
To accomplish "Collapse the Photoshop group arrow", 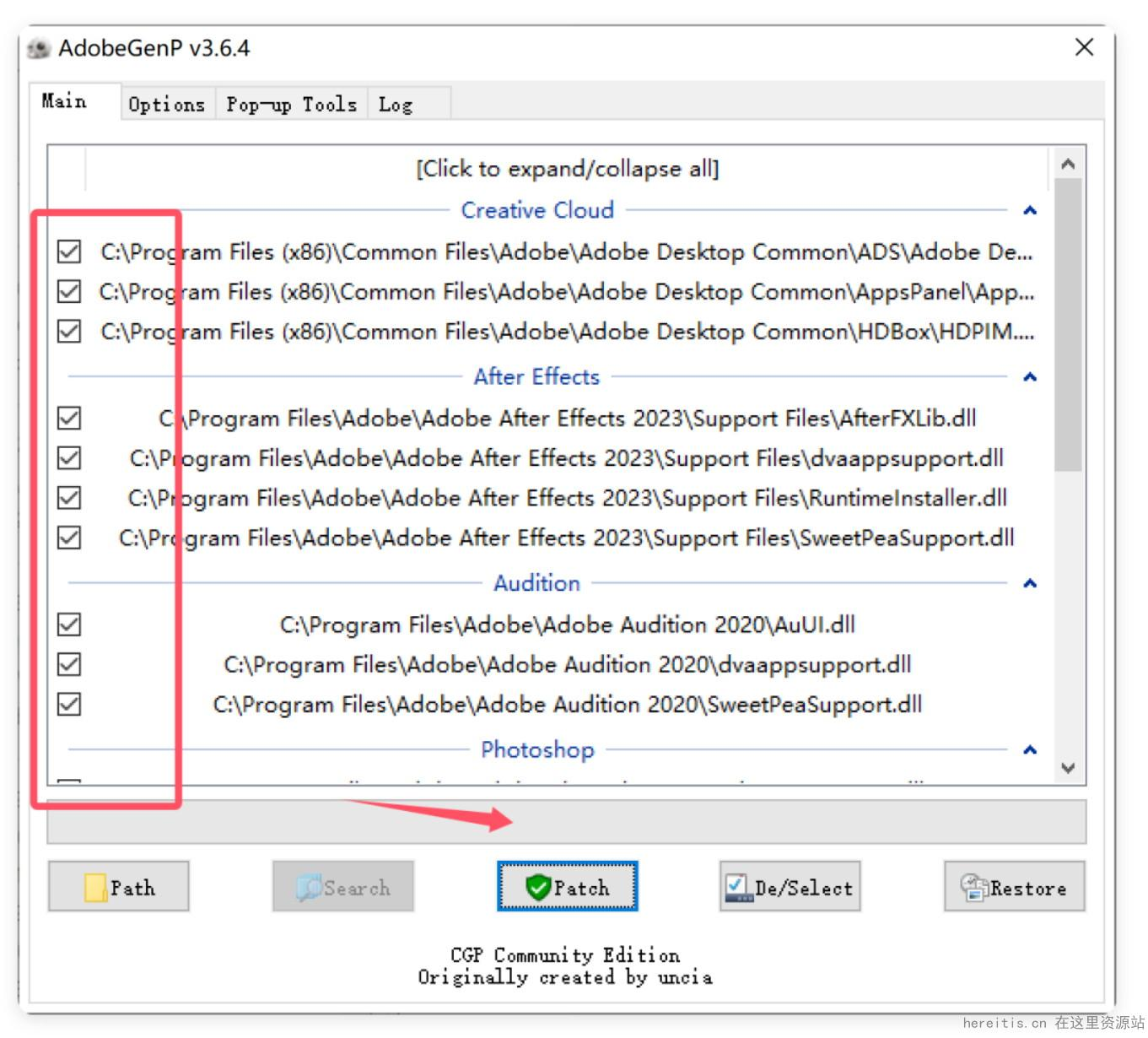I will [1029, 749].
